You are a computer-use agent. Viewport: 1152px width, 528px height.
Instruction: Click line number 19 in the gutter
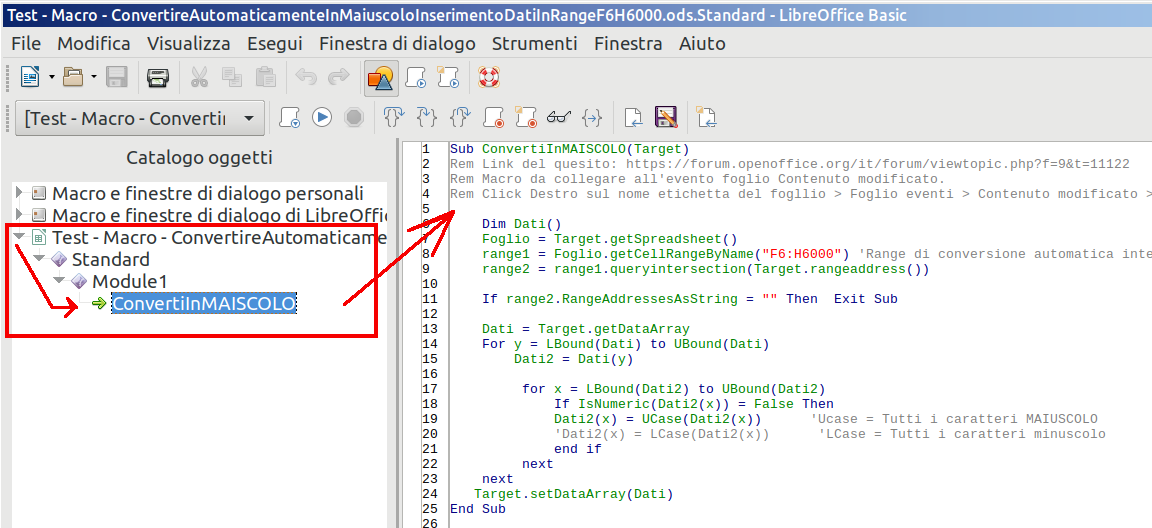430,419
